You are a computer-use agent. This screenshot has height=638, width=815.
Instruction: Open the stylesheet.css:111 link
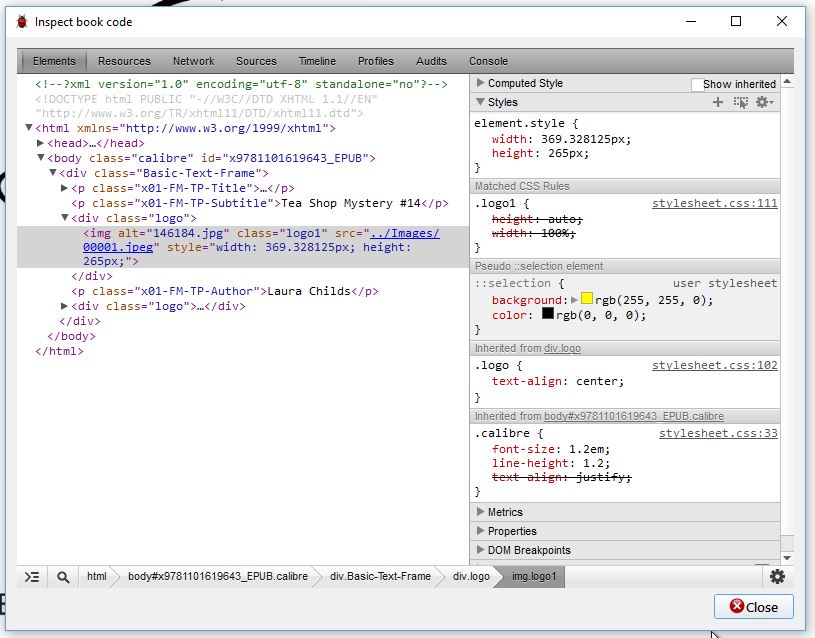coord(714,204)
